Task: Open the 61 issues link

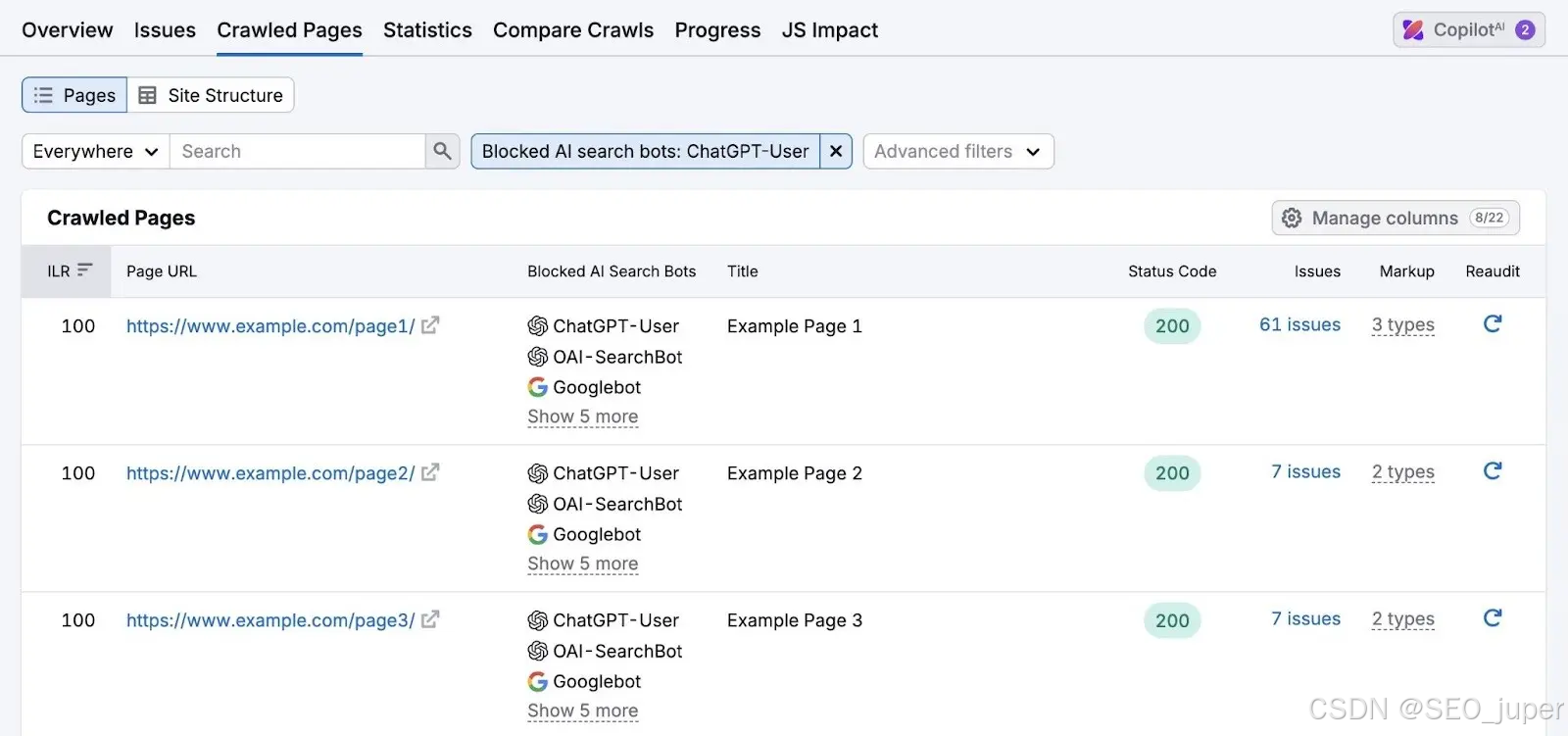Action: point(1299,324)
